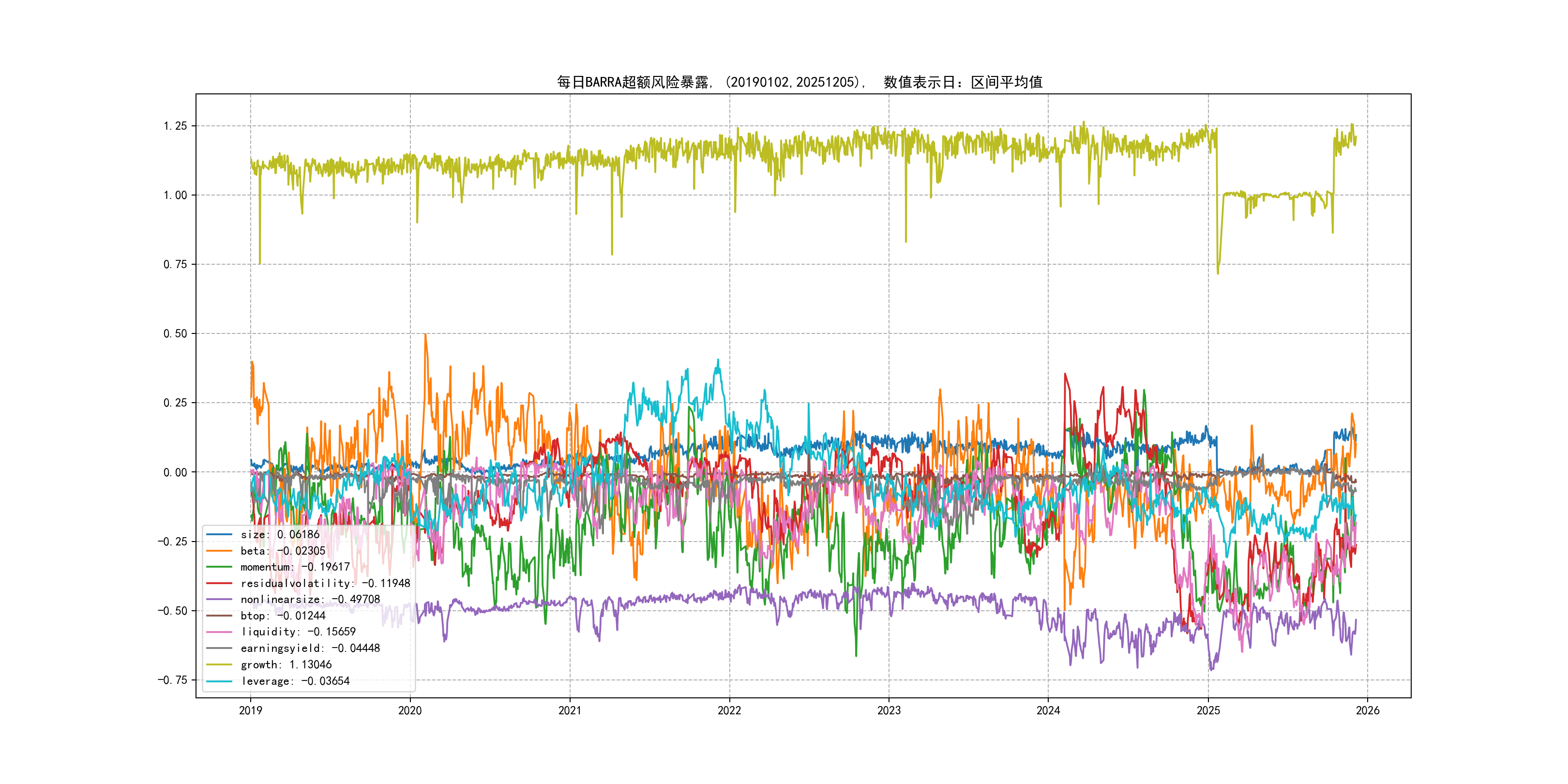The width and height of the screenshot is (1568, 784).
Task: Select the 'momentum: -0.19617' legend text
Action: (295, 567)
